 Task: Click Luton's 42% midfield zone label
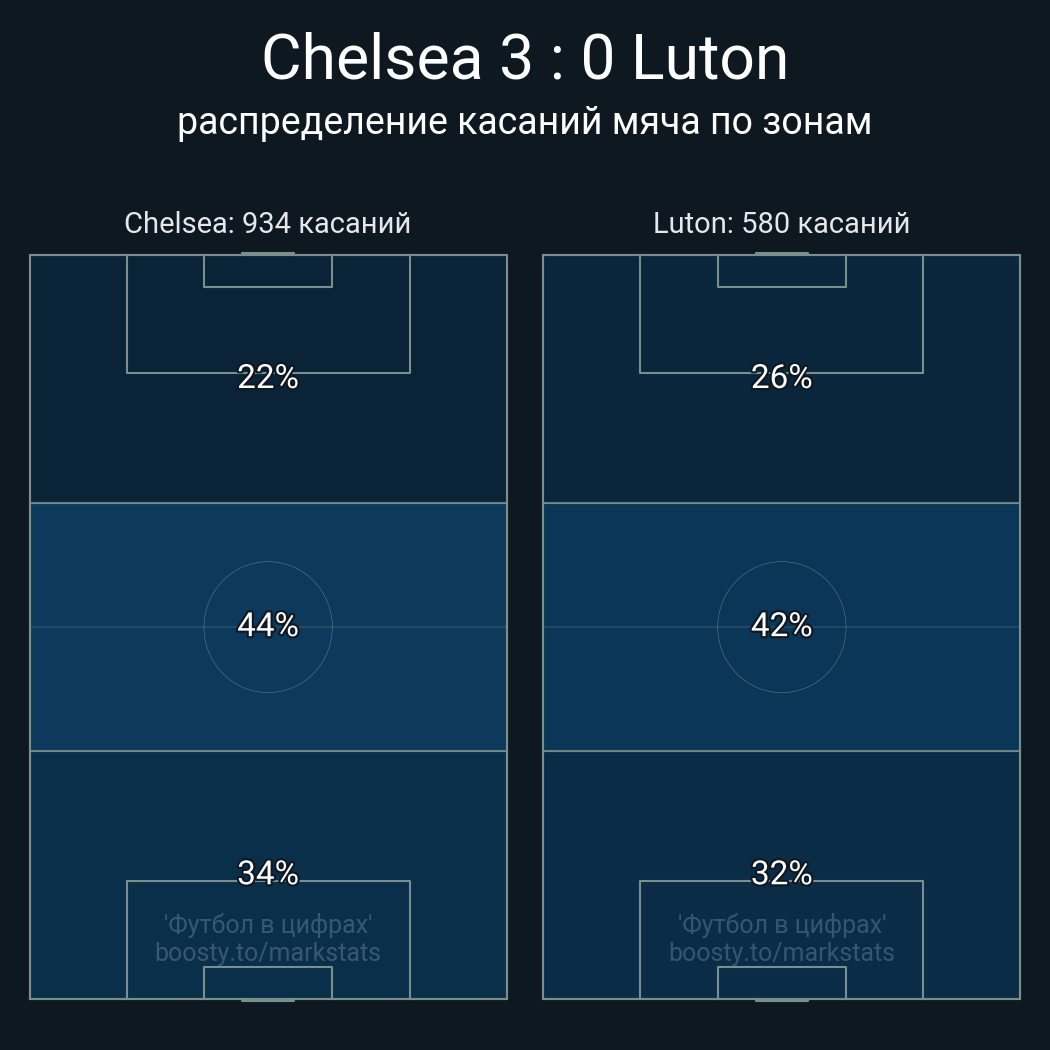coord(781,625)
